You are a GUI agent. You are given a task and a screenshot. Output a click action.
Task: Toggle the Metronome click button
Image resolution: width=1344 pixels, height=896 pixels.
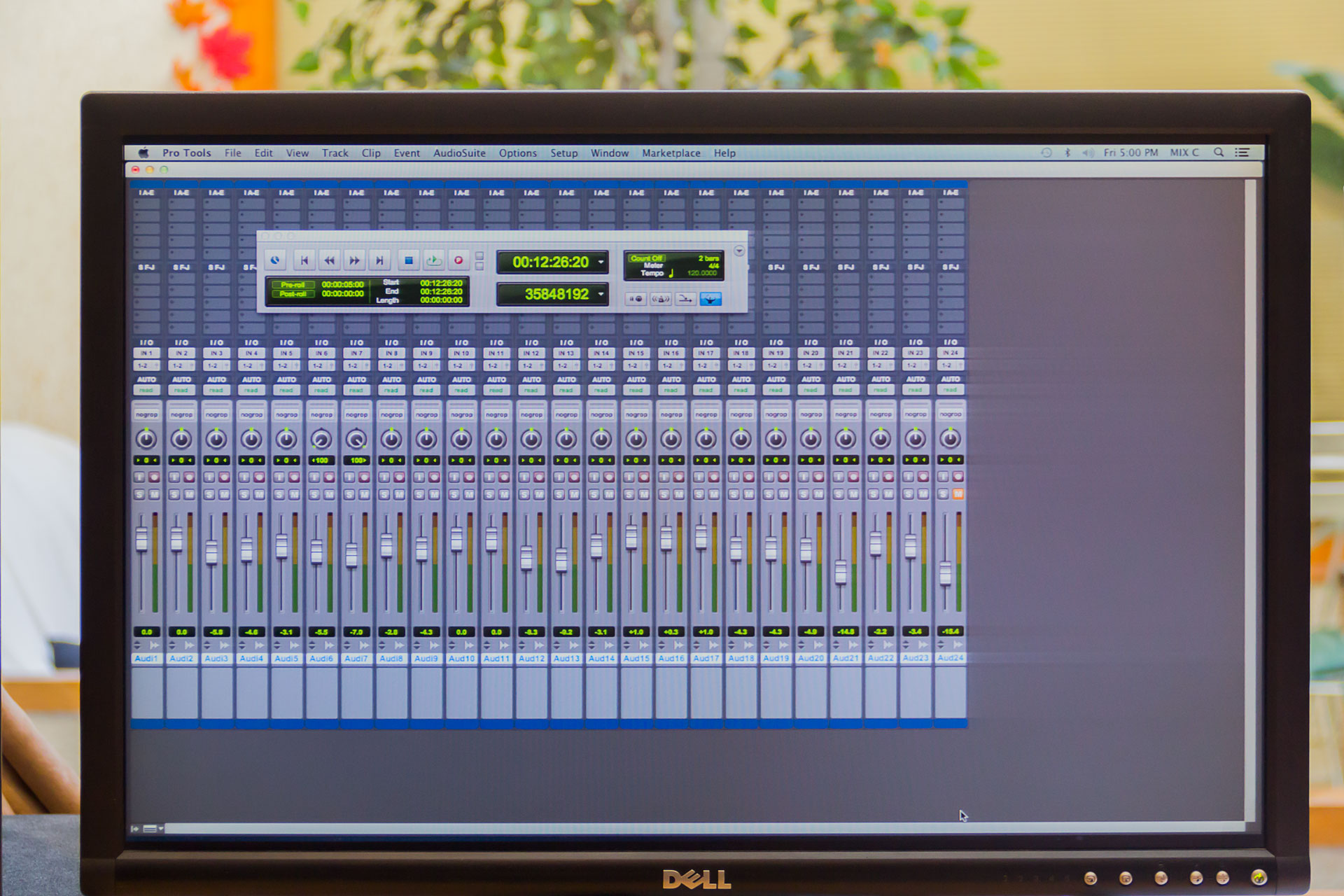pos(660,299)
